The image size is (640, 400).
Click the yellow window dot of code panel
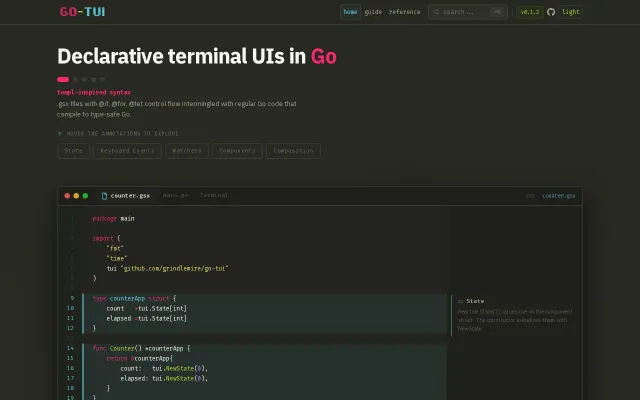[x=76, y=196]
